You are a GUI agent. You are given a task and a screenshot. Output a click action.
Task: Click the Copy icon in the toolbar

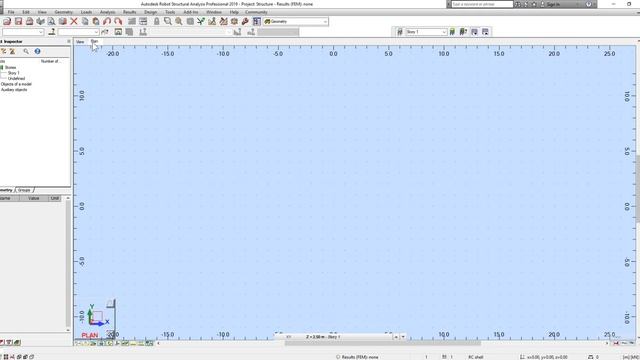coord(85,21)
